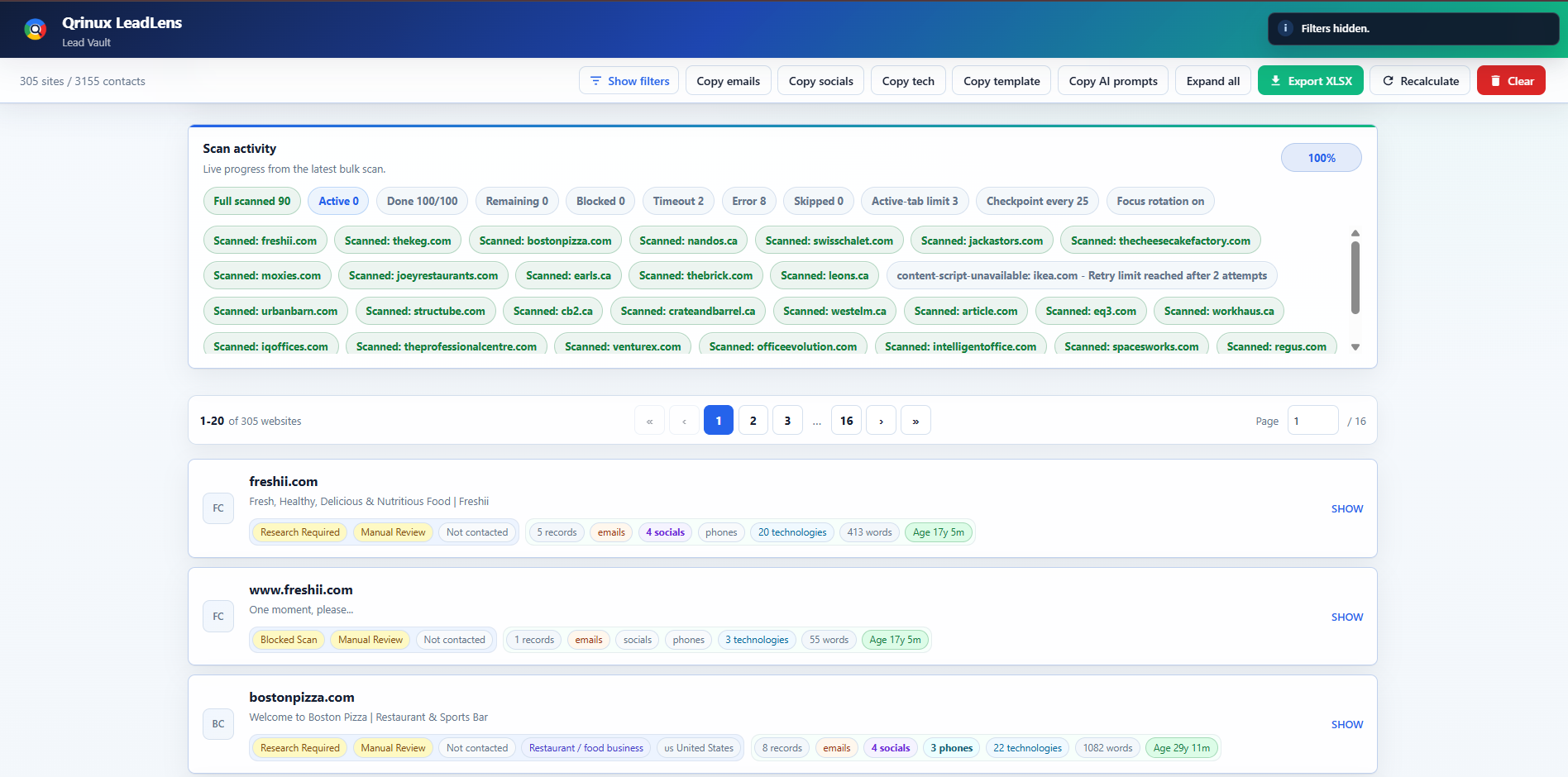Expand www.freshii.com card with SHOW

(1347, 617)
